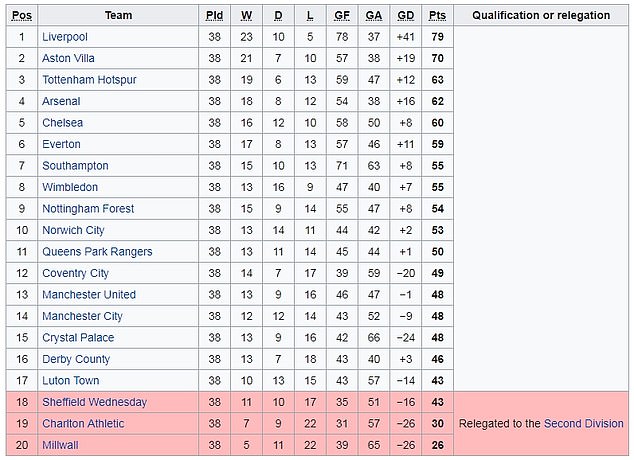Image resolution: width=634 pixels, height=460 pixels.
Task: Open the Second Division link
Action: pyautogui.click(x=583, y=423)
